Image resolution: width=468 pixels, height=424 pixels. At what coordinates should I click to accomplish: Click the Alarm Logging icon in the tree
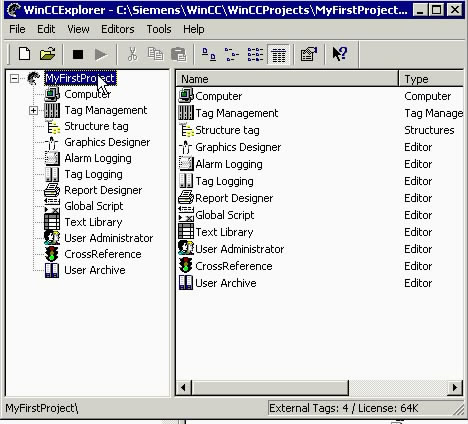point(52,158)
